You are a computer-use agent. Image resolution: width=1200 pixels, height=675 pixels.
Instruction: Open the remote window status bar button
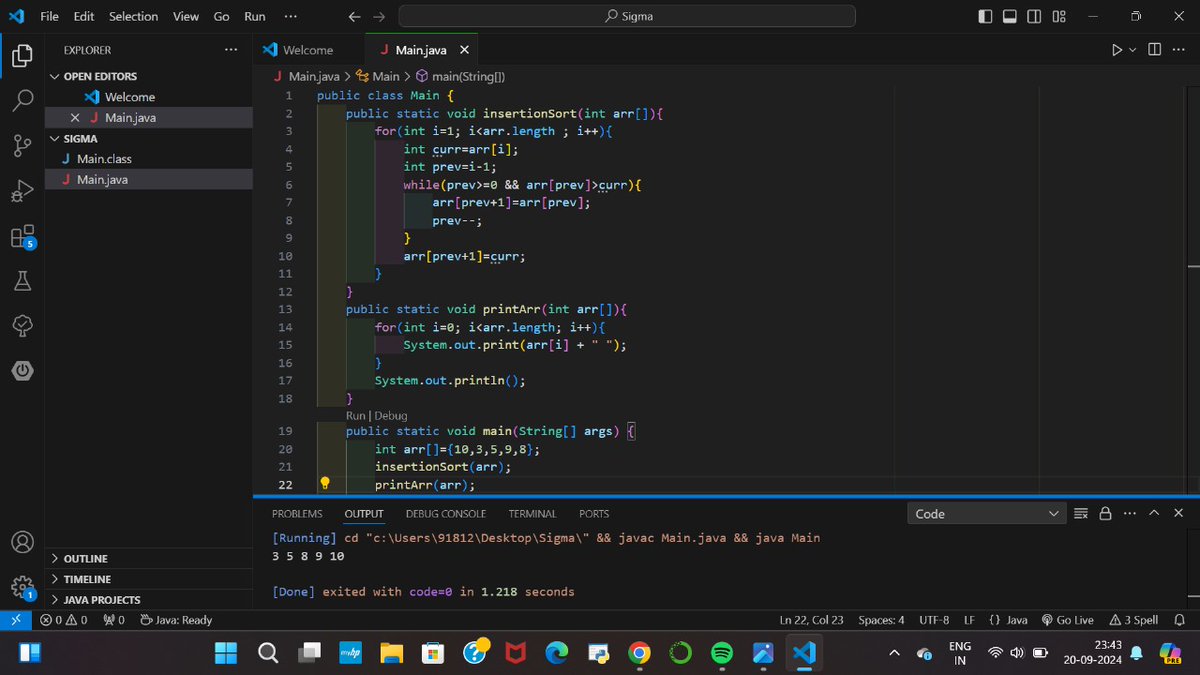click(x=15, y=620)
